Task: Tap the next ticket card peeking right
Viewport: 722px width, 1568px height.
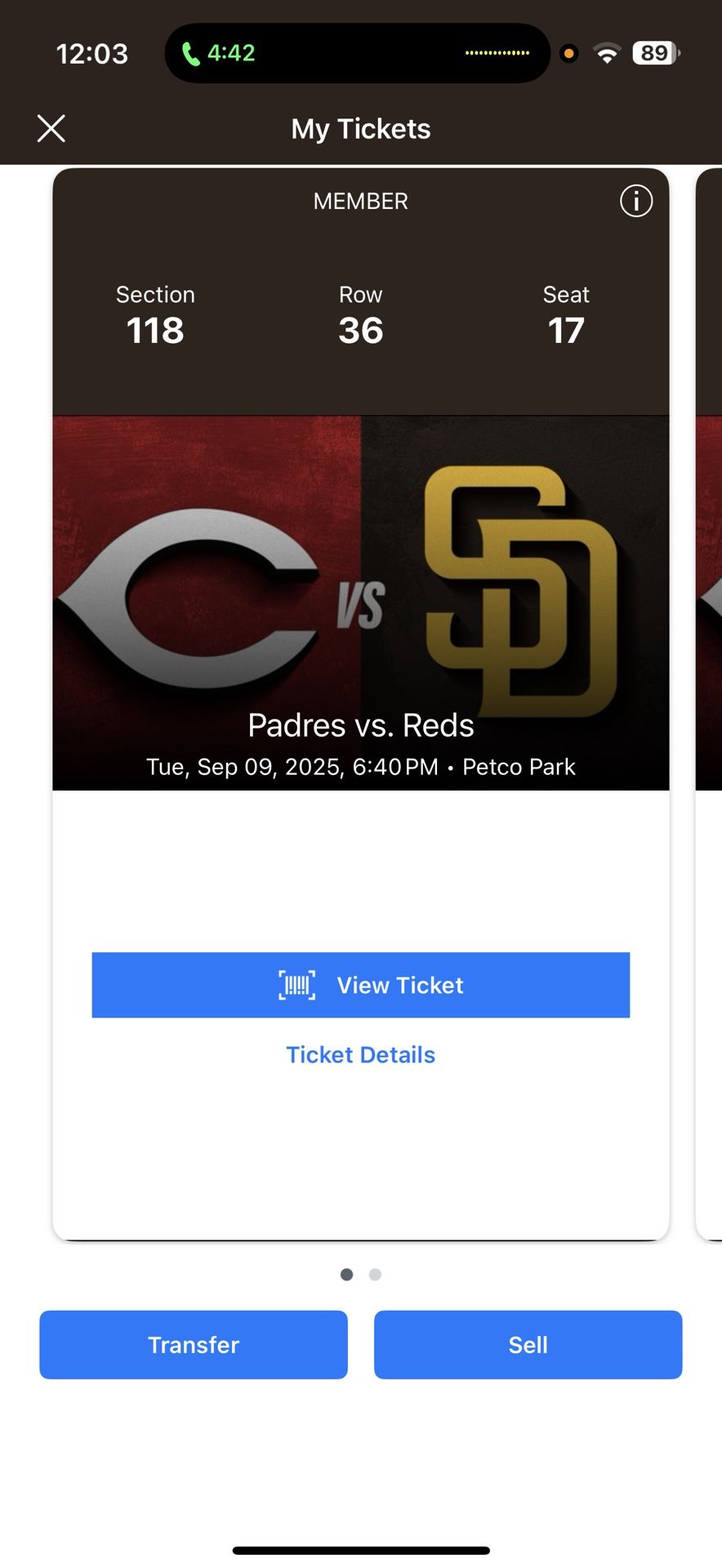Action: point(709,702)
